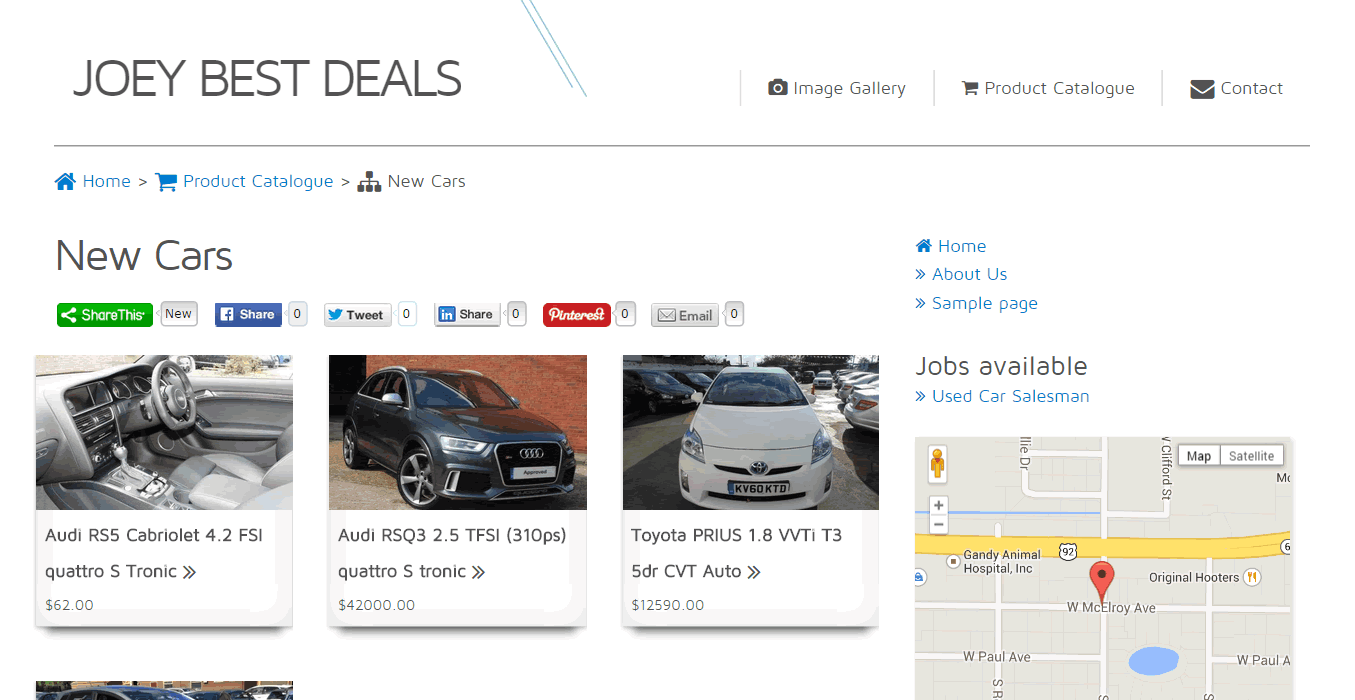Image resolution: width=1355 pixels, height=700 pixels.
Task: Click the Pinterest count bubble
Action: [x=625, y=314]
